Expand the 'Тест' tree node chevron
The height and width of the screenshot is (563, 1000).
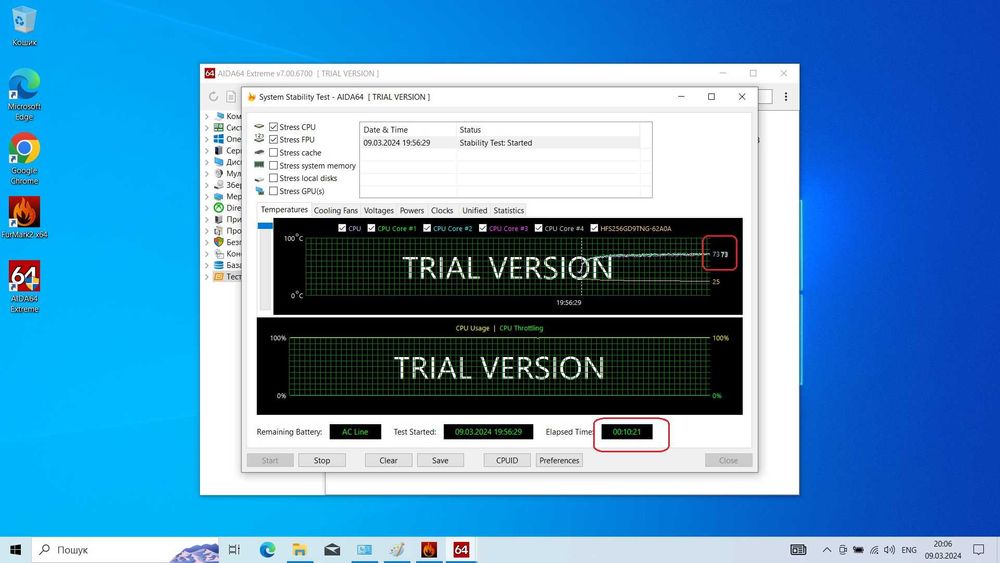coord(207,277)
